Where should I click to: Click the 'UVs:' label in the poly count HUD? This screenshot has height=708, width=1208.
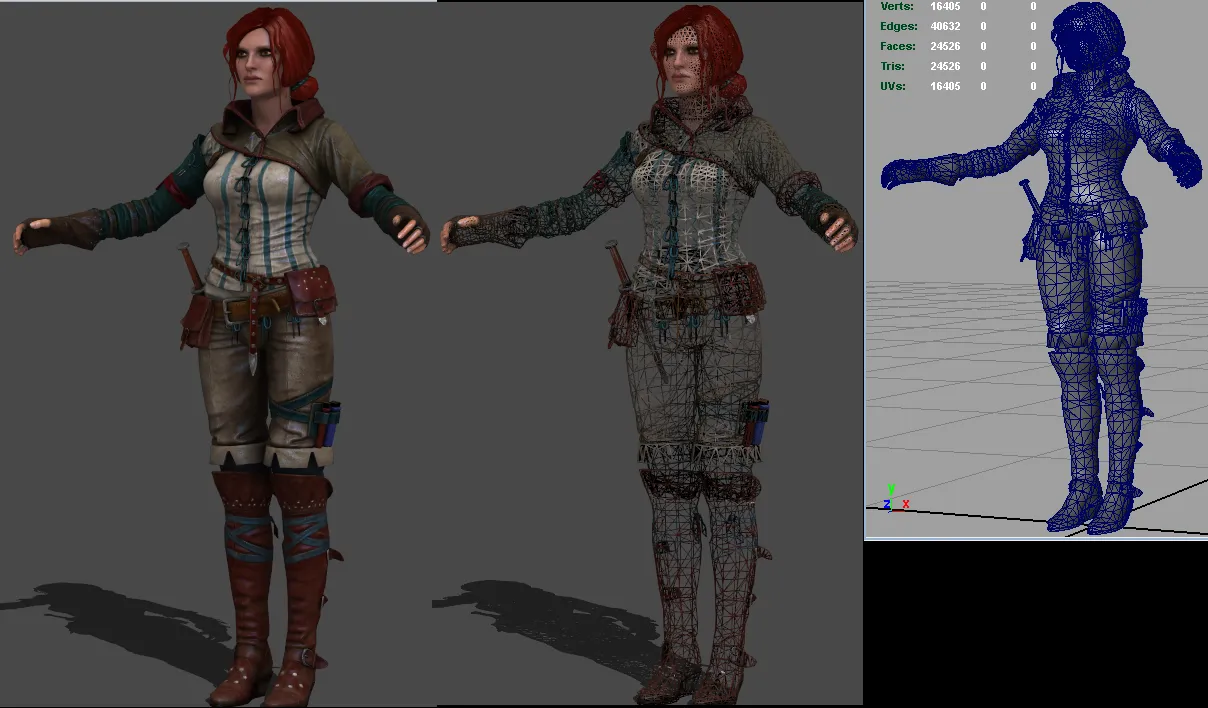[894, 87]
